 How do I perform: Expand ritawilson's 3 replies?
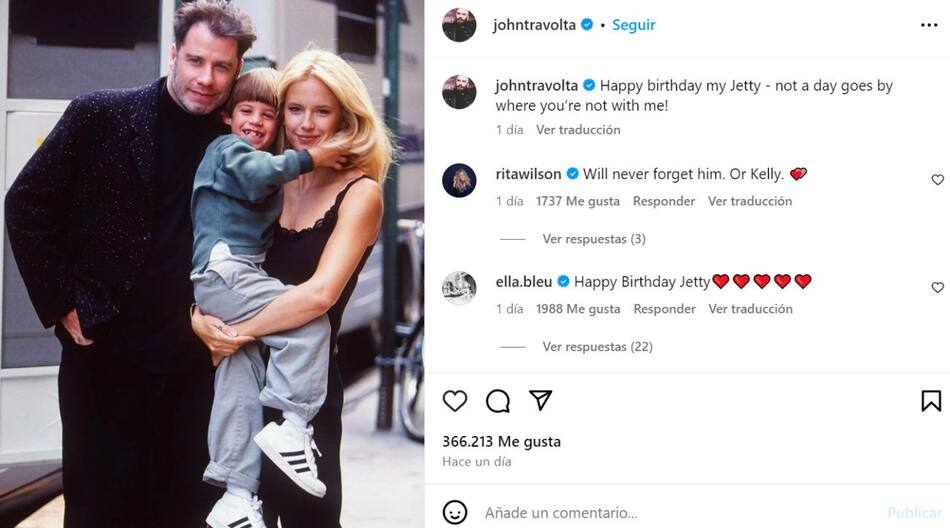coord(594,239)
